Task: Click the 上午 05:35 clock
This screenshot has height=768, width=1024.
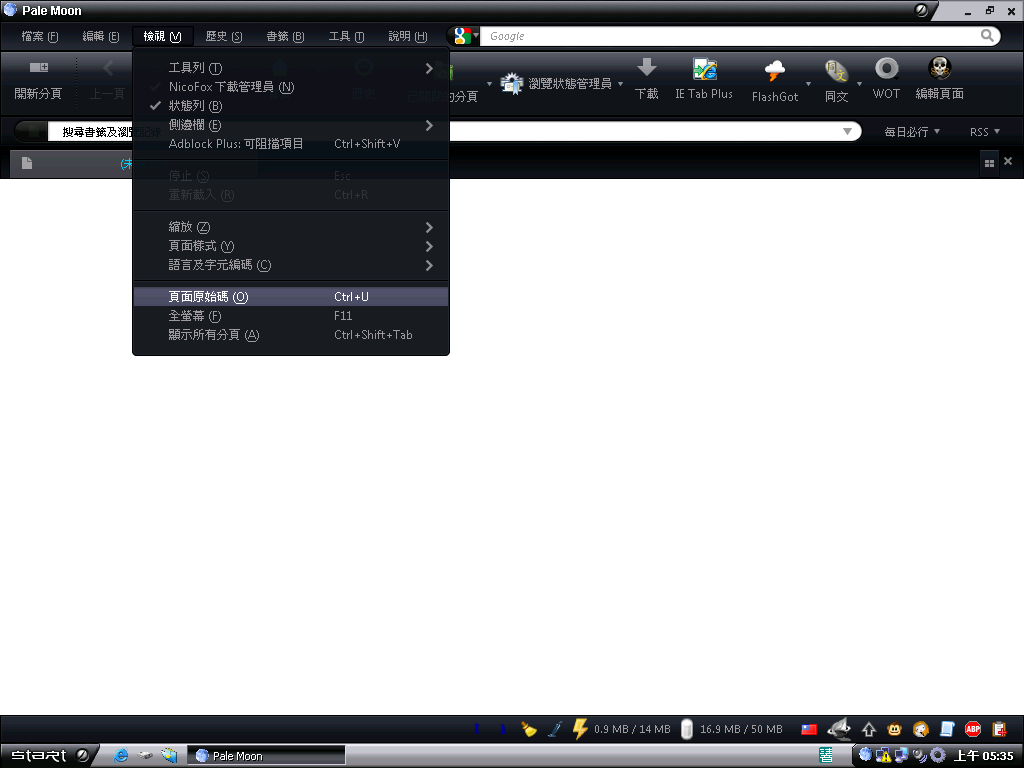Action: 984,756
